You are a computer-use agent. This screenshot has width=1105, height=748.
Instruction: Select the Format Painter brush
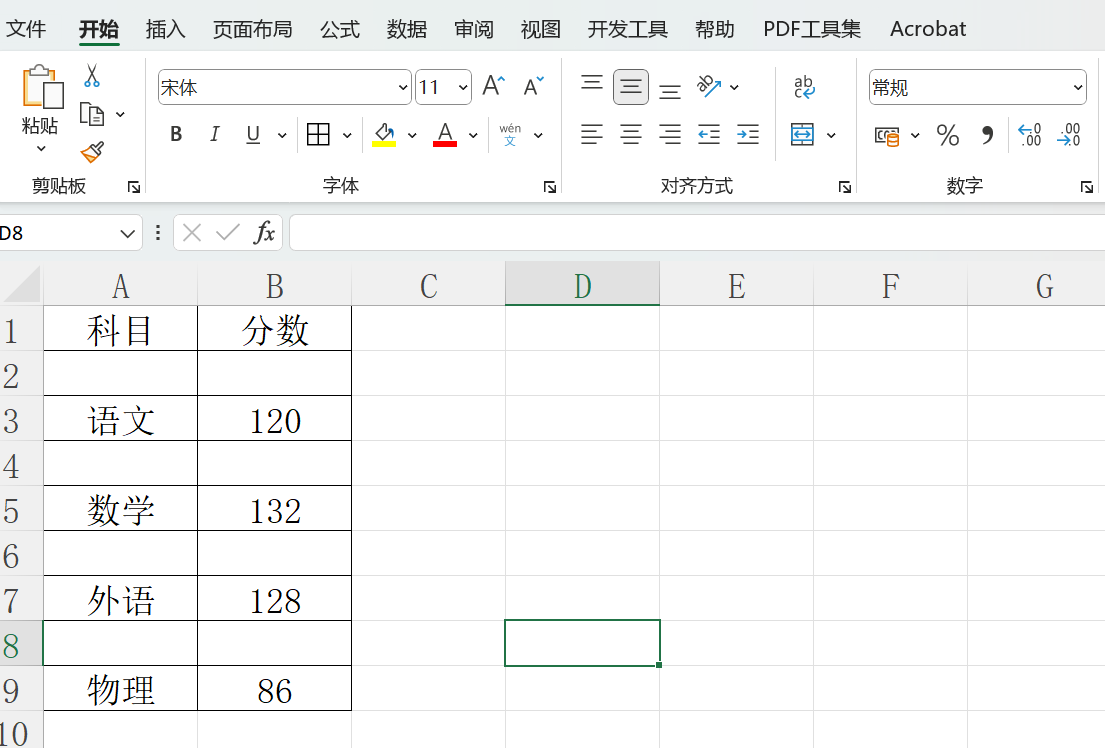click(92, 152)
